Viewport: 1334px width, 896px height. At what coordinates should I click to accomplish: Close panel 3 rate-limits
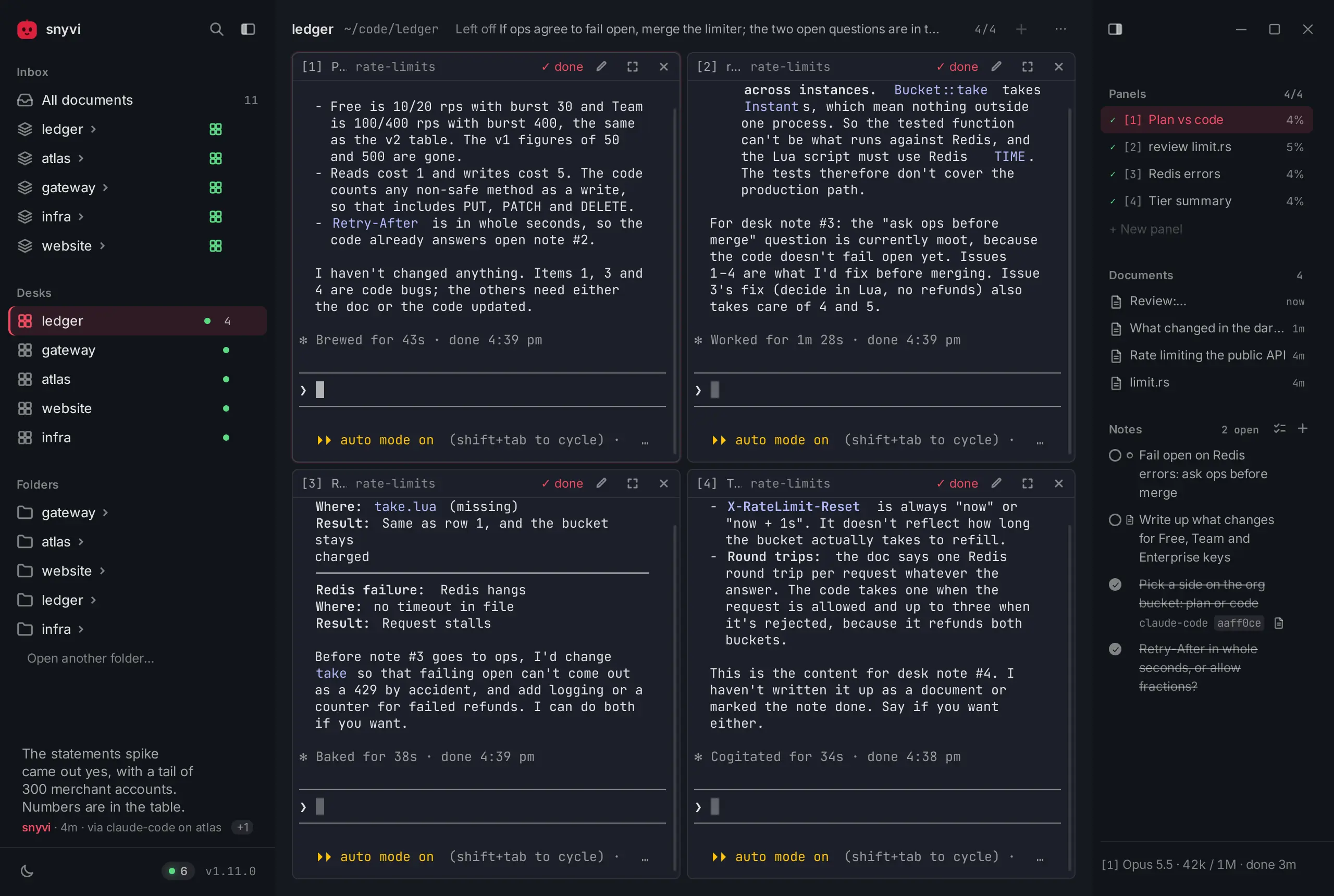[663, 483]
